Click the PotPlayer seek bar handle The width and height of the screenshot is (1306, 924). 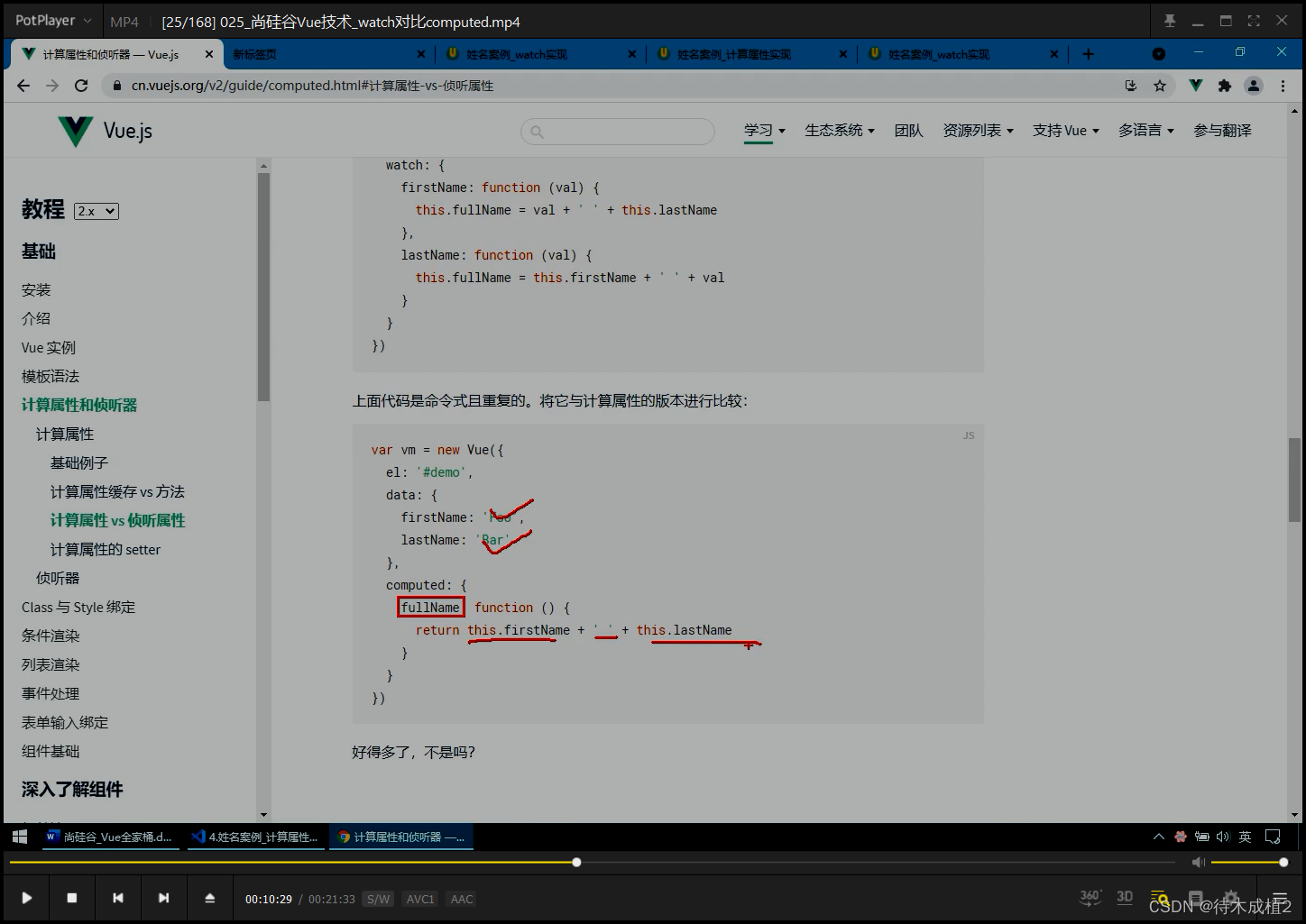coord(576,863)
